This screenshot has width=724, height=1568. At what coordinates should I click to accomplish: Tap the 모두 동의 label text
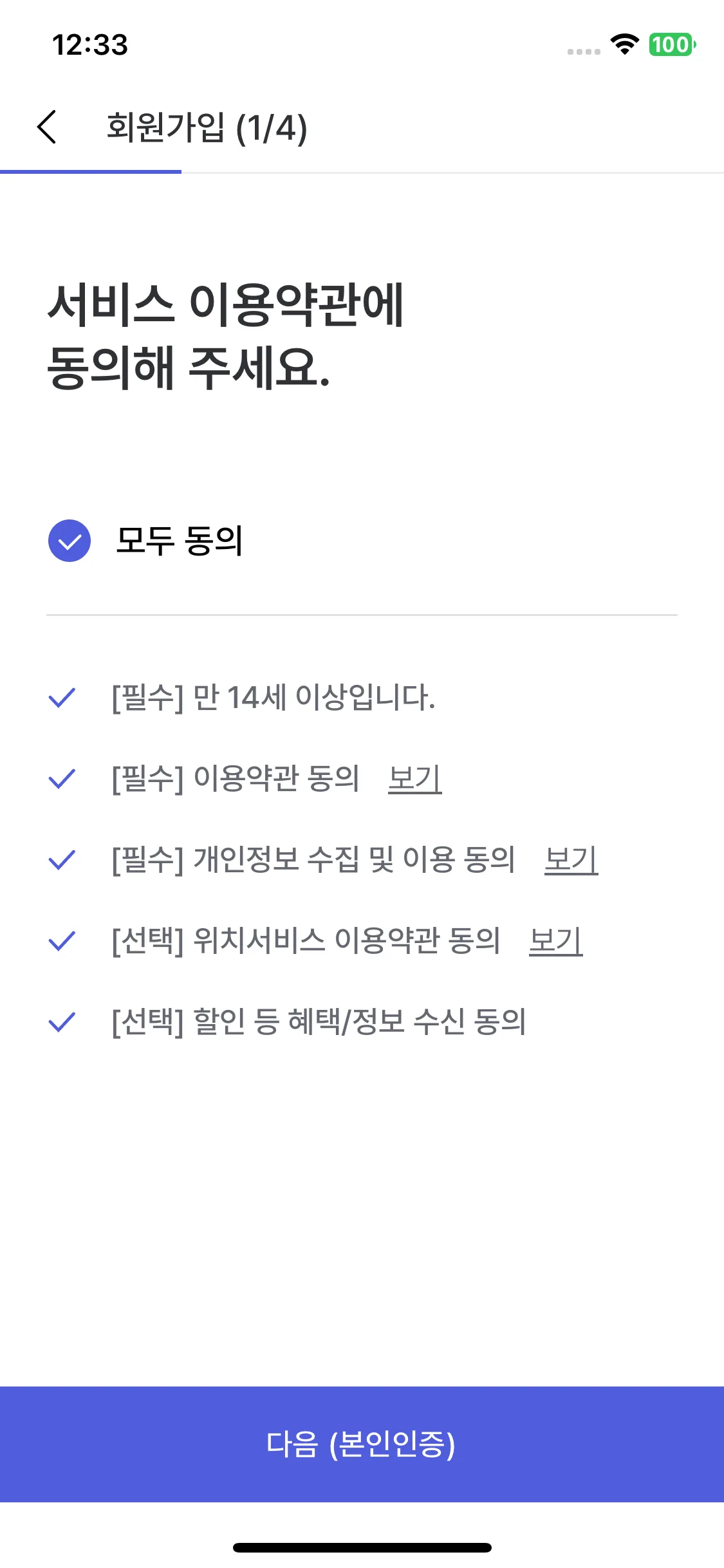click(x=180, y=541)
